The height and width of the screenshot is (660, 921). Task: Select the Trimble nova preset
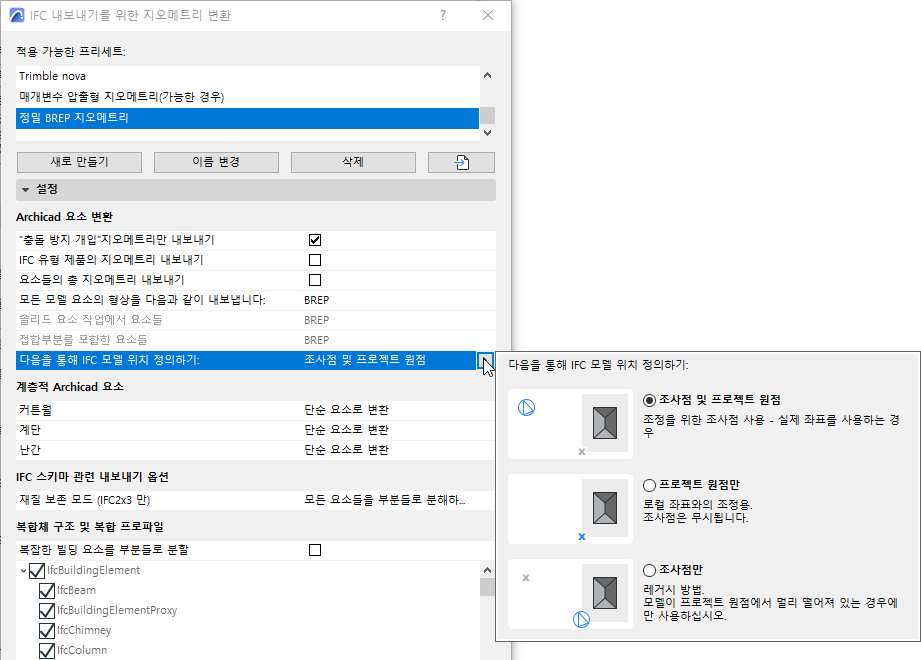[247, 76]
